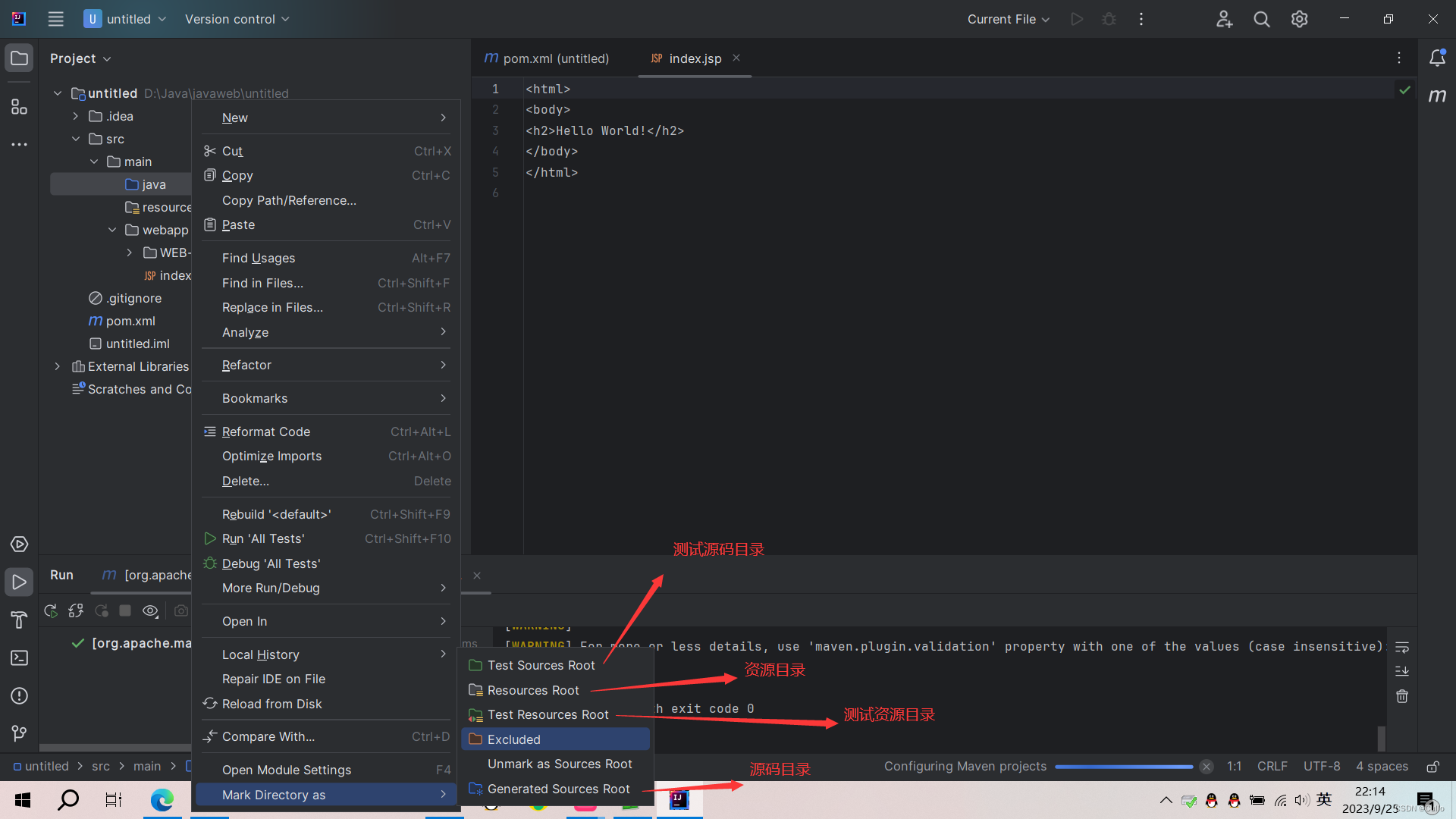This screenshot has width=1456, height=819.
Task: Open the Current File run configuration dropdown
Action: pyautogui.click(x=1008, y=19)
